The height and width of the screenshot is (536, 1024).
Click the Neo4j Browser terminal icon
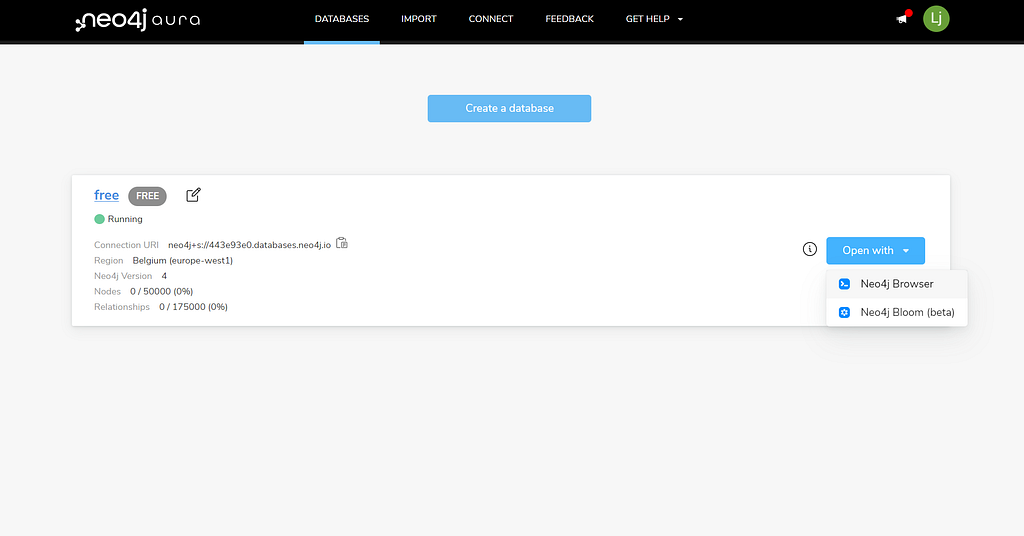tap(844, 284)
